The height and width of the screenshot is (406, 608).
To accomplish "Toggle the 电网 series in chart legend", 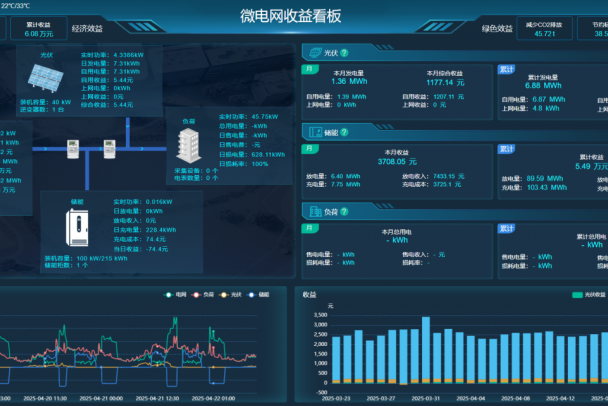I will coord(177,295).
